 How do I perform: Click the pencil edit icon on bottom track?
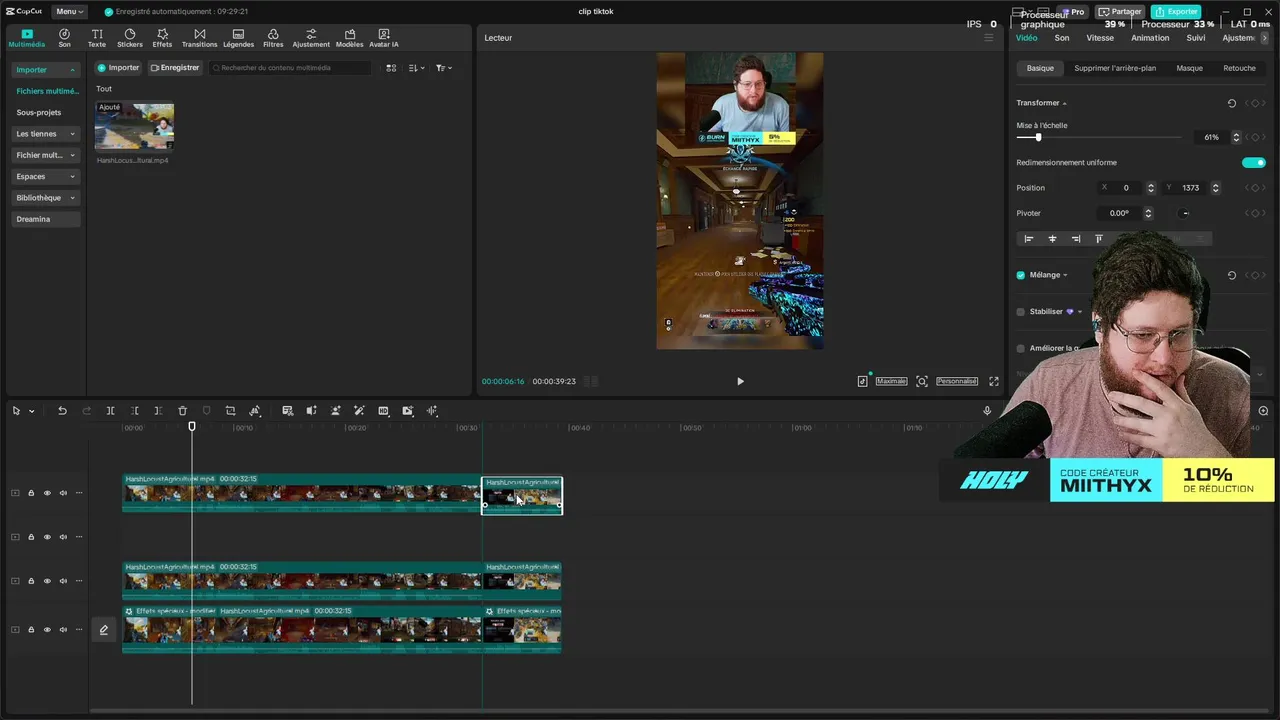pos(103,630)
